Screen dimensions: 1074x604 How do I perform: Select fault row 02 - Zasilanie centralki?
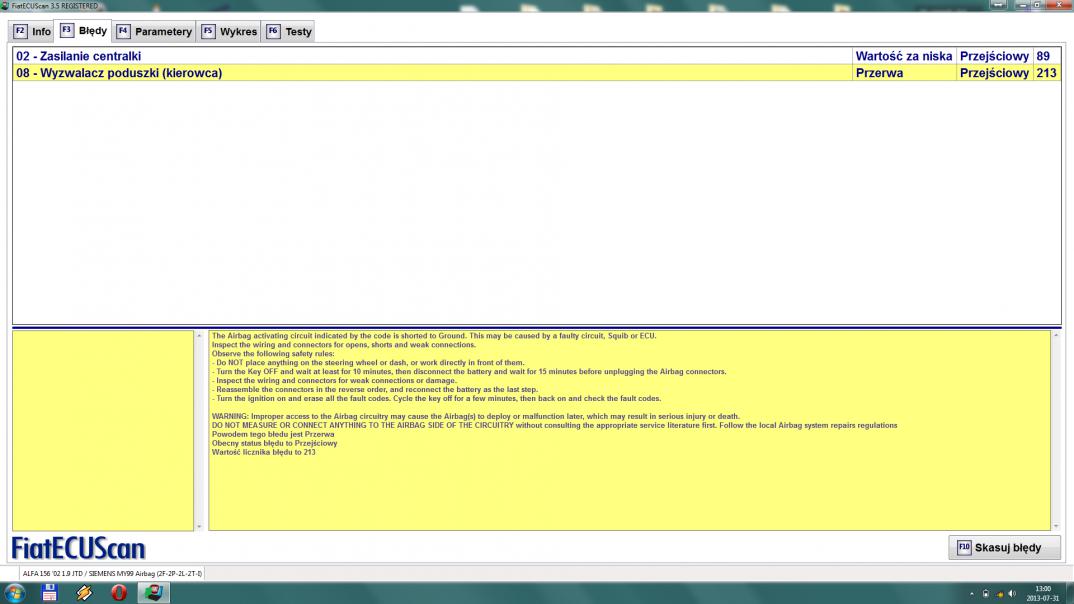click(536, 56)
